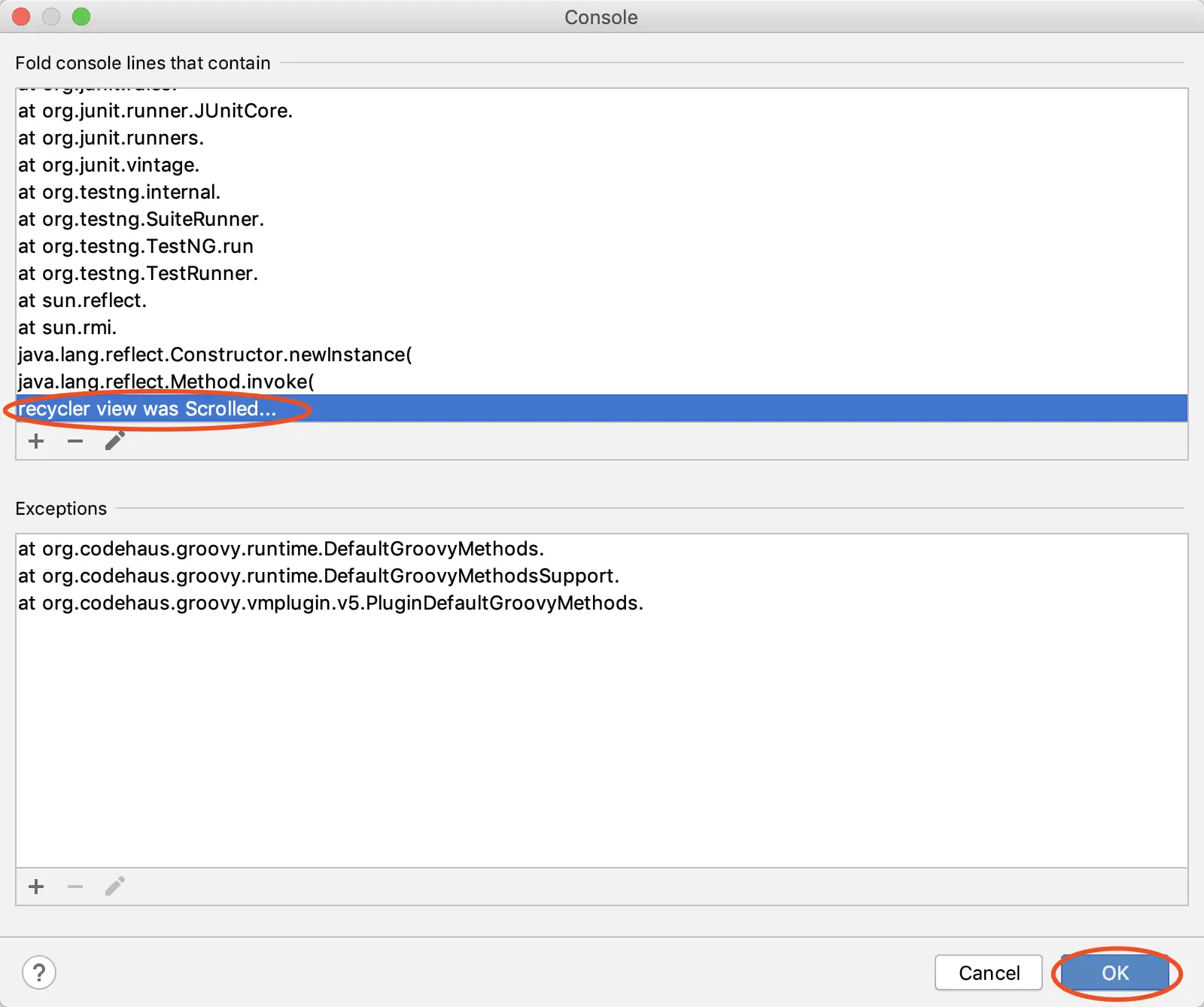The image size is (1204, 1007).
Task: Edit exception with disabled pencil icon
Action: [x=114, y=887]
